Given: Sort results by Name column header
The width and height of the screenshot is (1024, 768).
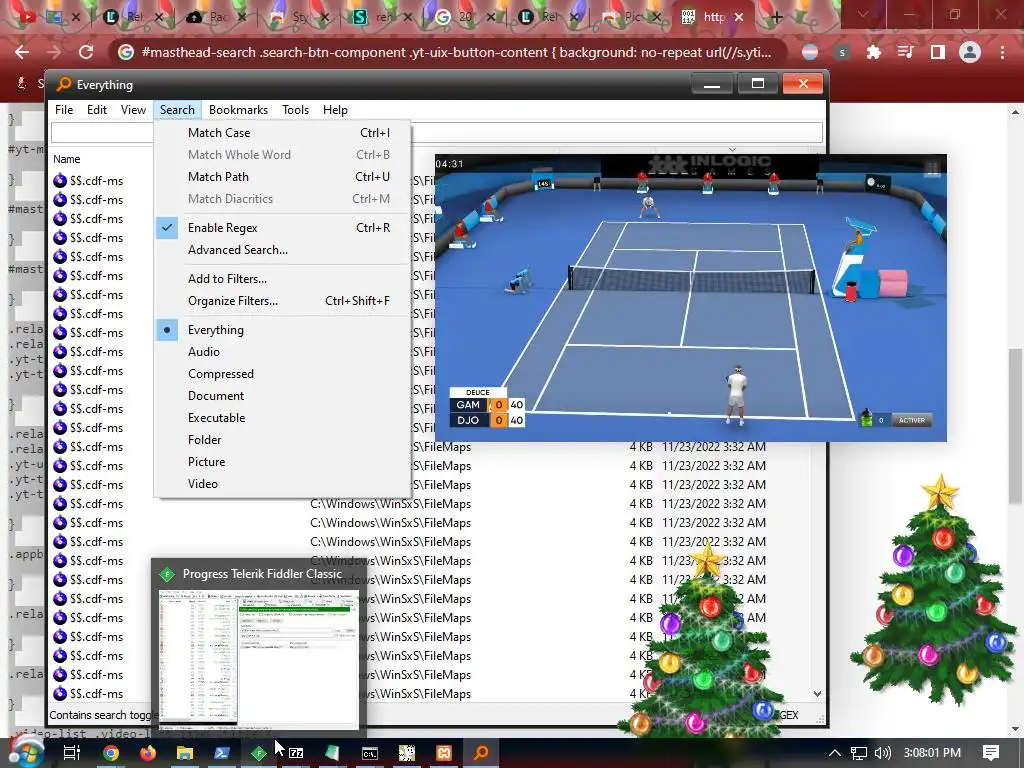Looking at the screenshot, I should (x=67, y=159).
